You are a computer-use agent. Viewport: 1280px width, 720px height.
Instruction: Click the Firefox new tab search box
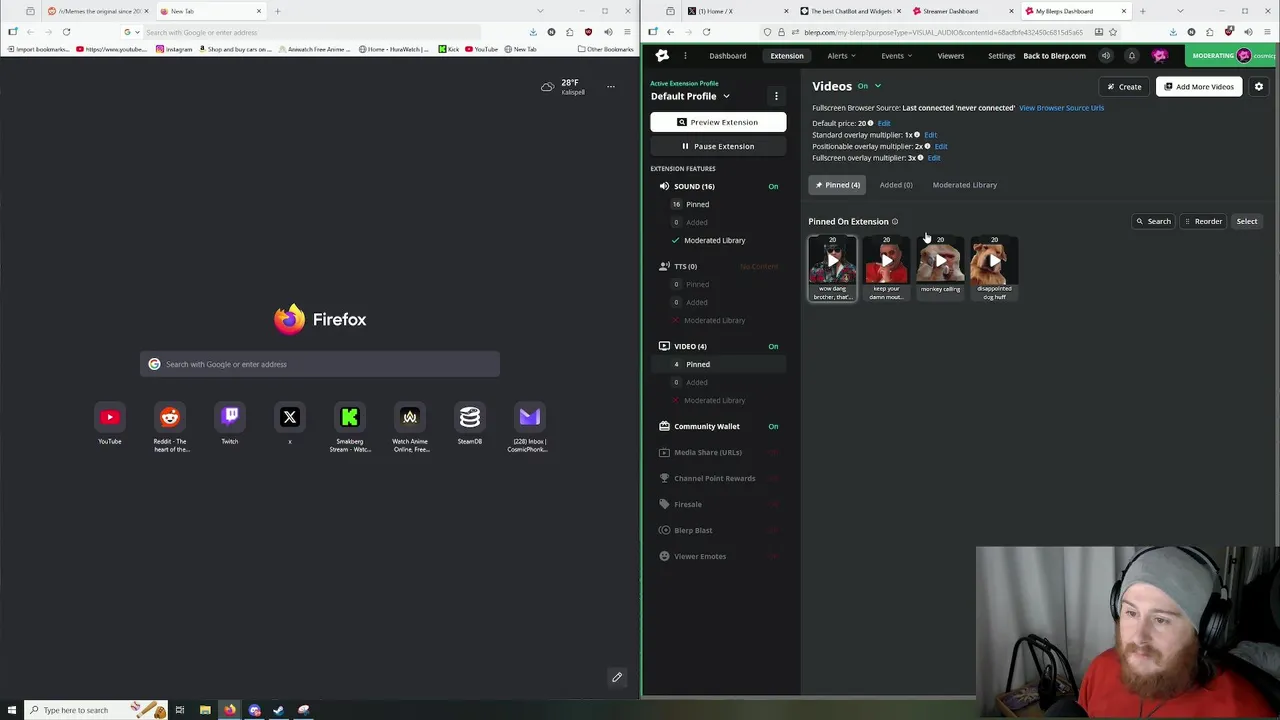(x=320, y=364)
